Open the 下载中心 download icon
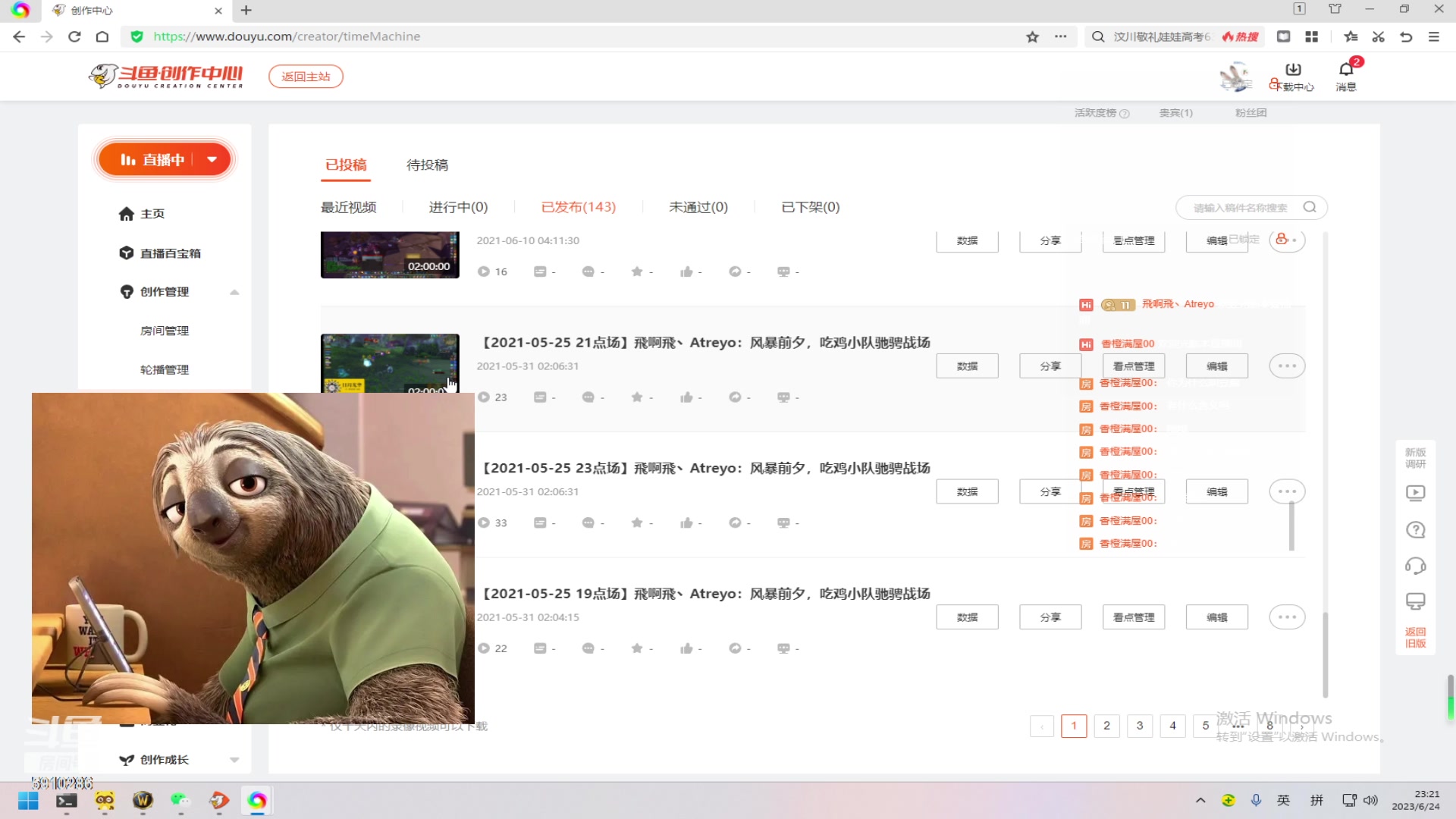The height and width of the screenshot is (819, 1456). click(1294, 69)
